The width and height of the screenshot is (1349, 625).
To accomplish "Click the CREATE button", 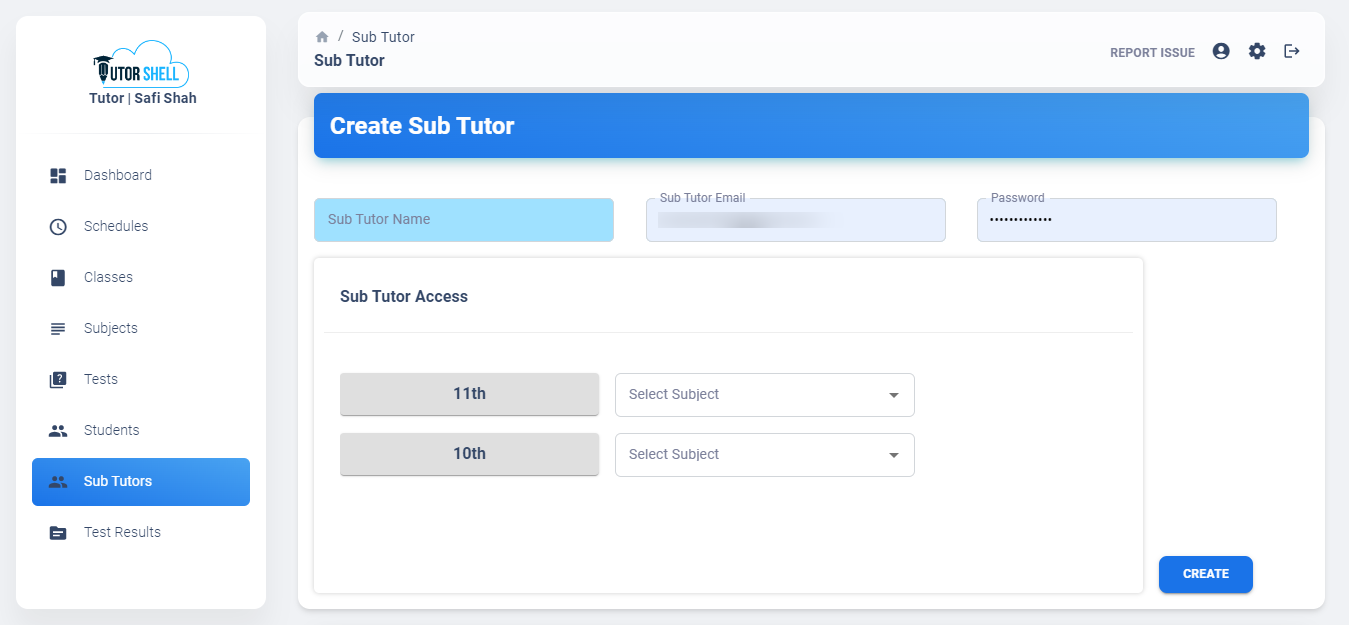I will pyautogui.click(x=1206, y=574).
